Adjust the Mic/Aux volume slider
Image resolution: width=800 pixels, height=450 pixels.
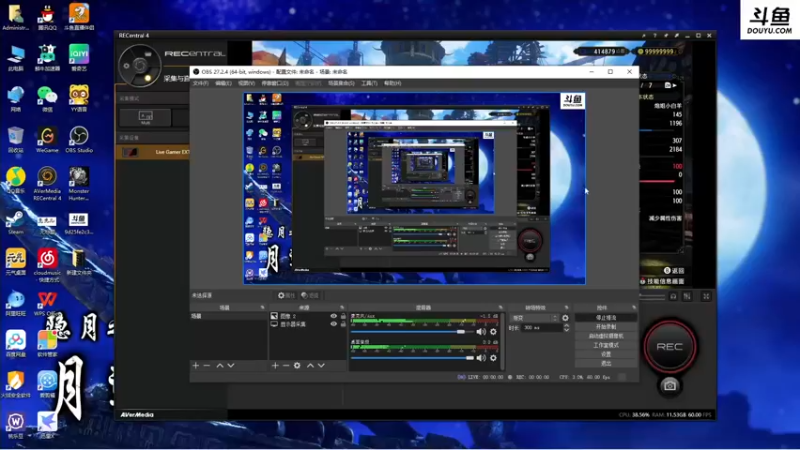click(x=411, y=332)
